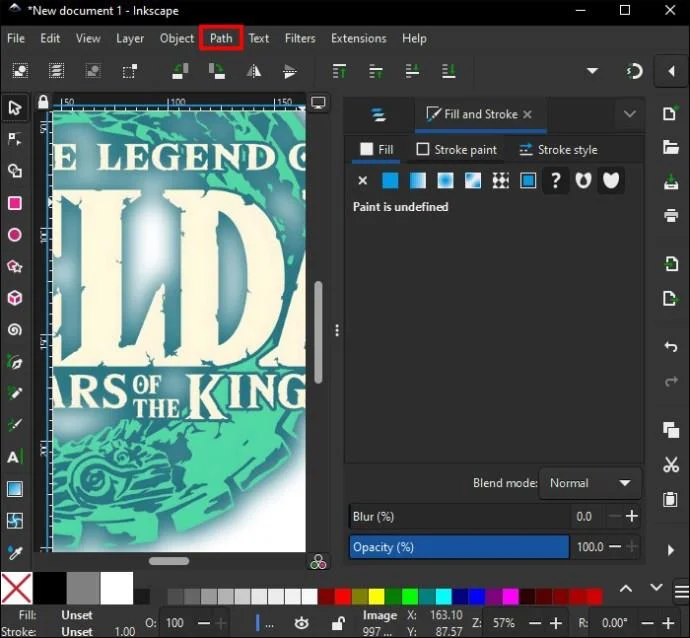Pick the red palette swatch
This screenshot has height=638, width=690.
coord(342,597)
